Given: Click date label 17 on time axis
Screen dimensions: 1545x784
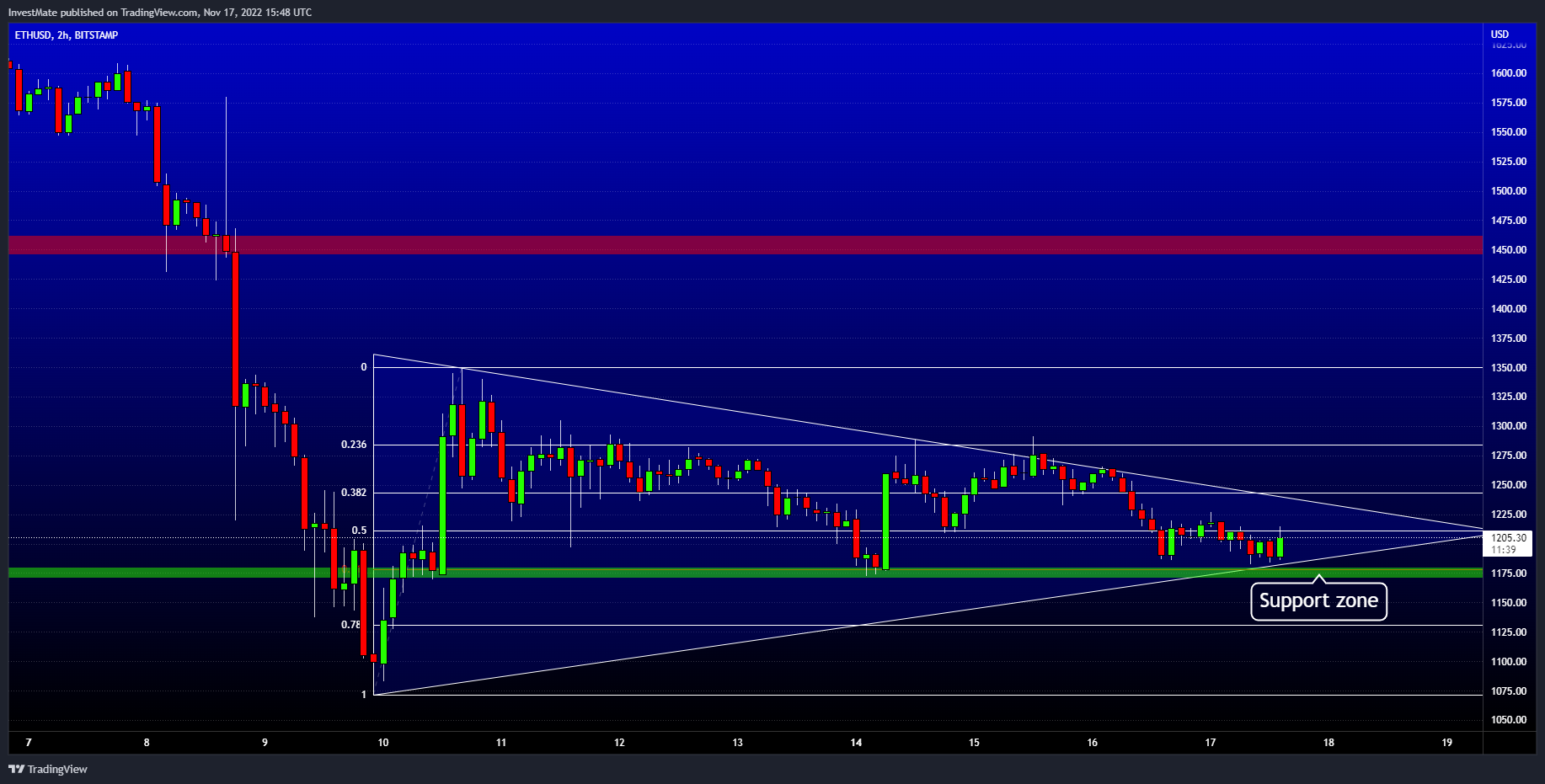Looking at the screenshot, I should (1211, 743).
